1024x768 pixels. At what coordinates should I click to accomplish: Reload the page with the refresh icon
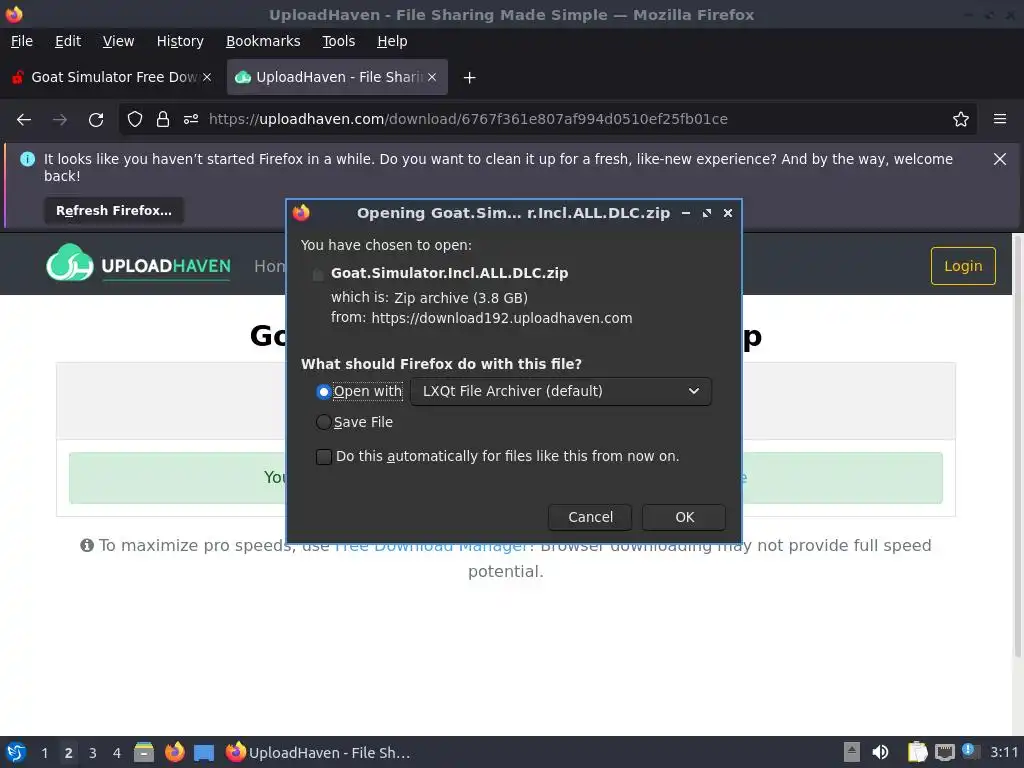point(96,120)
